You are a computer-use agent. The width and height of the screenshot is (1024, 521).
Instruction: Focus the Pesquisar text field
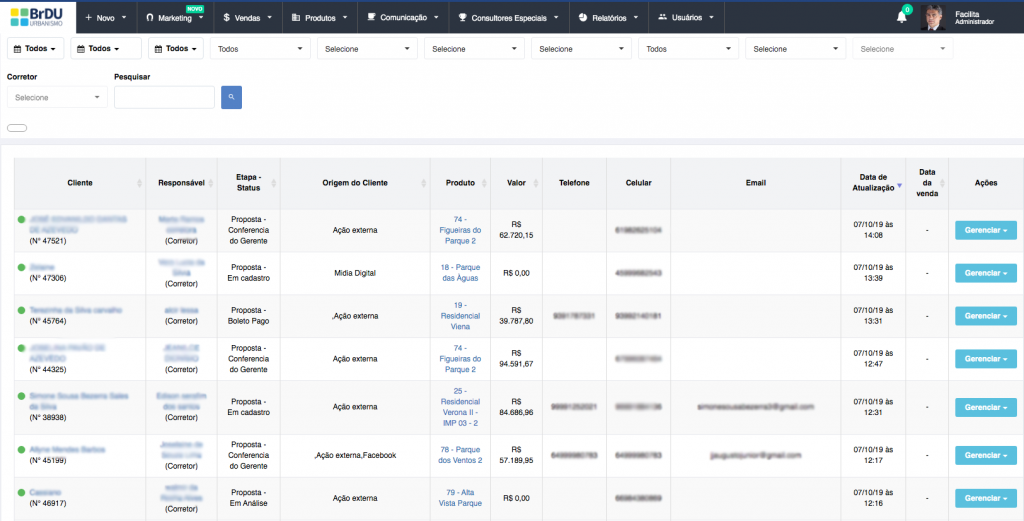tap(164, 97)
